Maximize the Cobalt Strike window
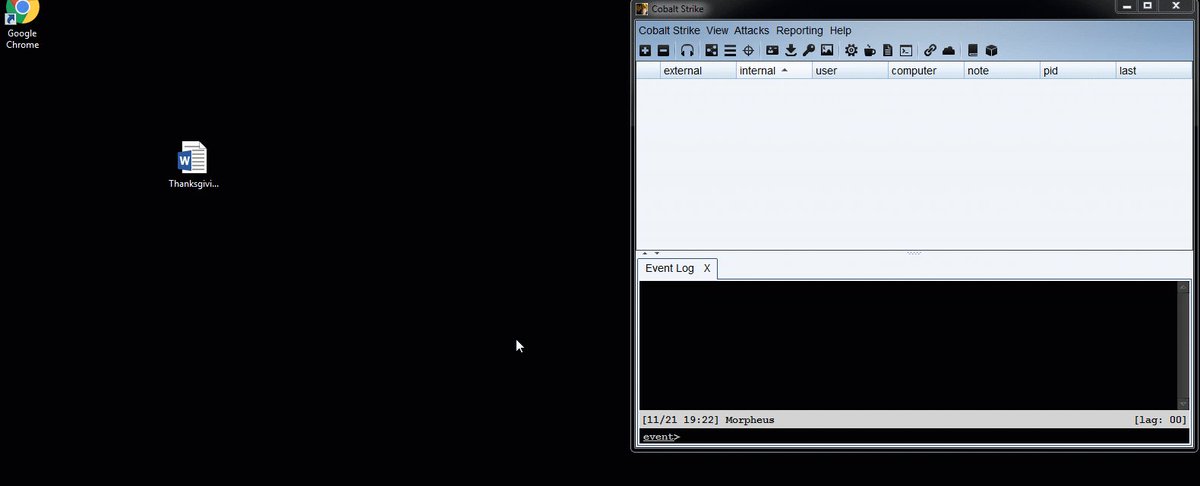 pyautogui.click(x=1148, y=7)
